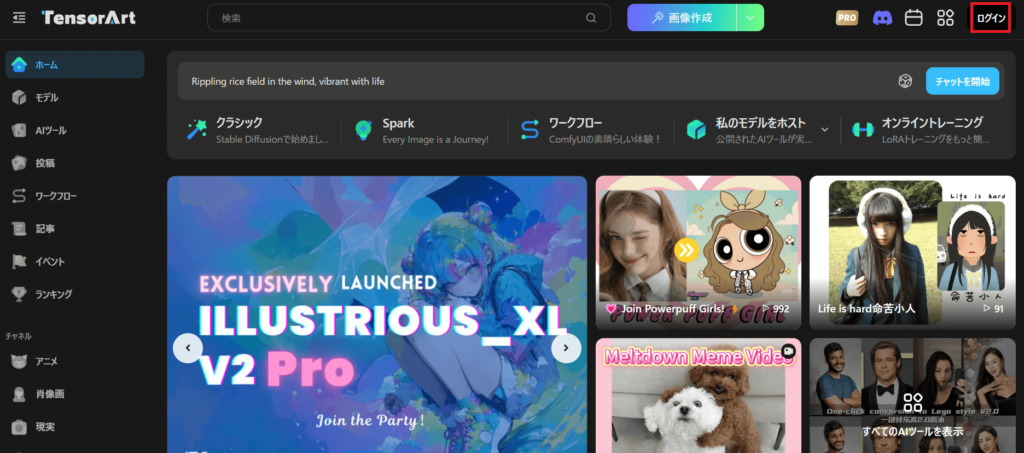Image resolution: width=1024 pixels, height=453 pixels.
Task: Click the ランキング trophy icon
Action: (x=20, y=294)
